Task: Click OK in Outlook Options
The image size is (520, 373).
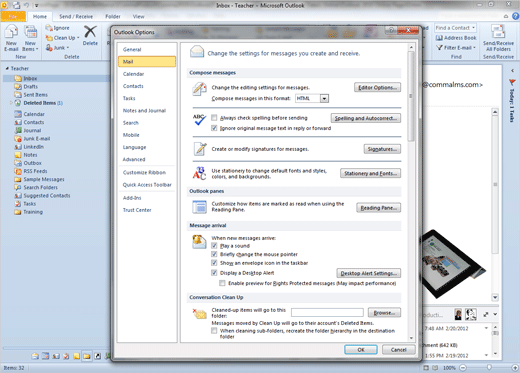Action: (x=361, y=350)
